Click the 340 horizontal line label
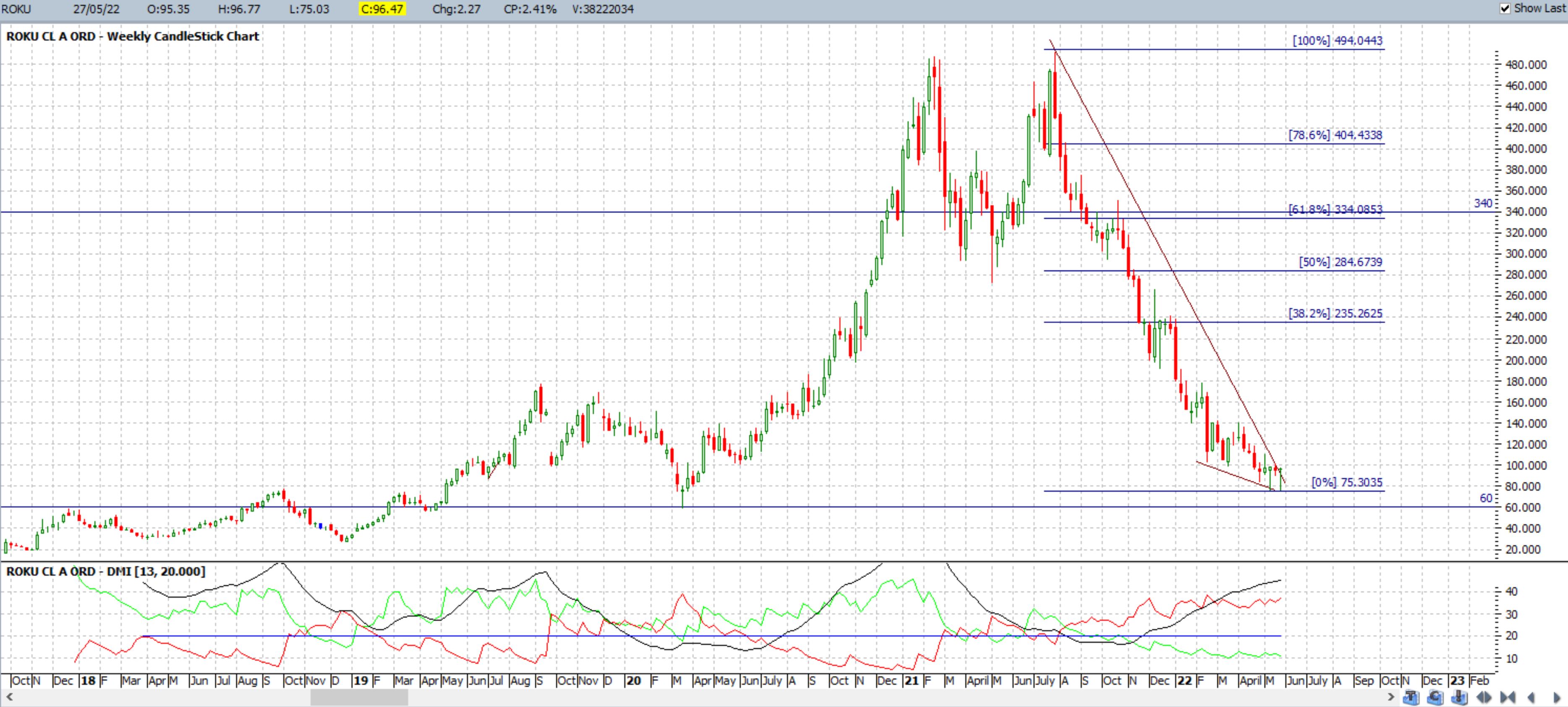 tap(1483, 203)
